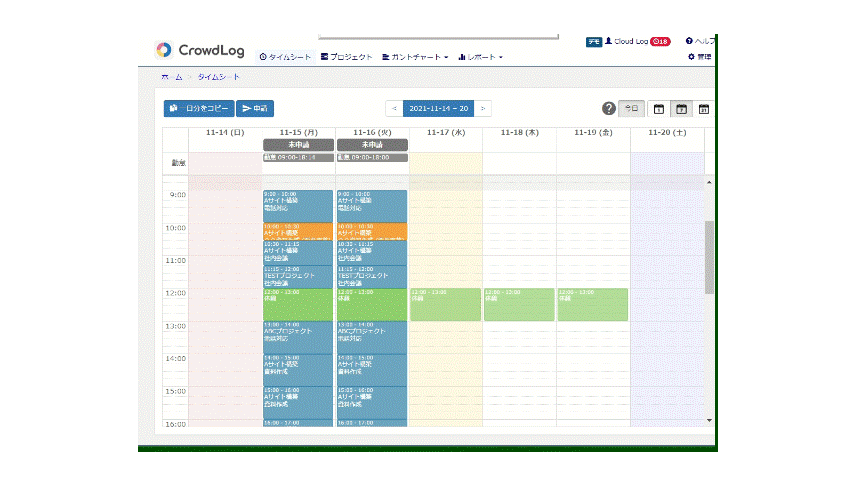Click the タイムシート breadcrumb link
This screenshot has width=853, height=480.
tap(218, 77)
